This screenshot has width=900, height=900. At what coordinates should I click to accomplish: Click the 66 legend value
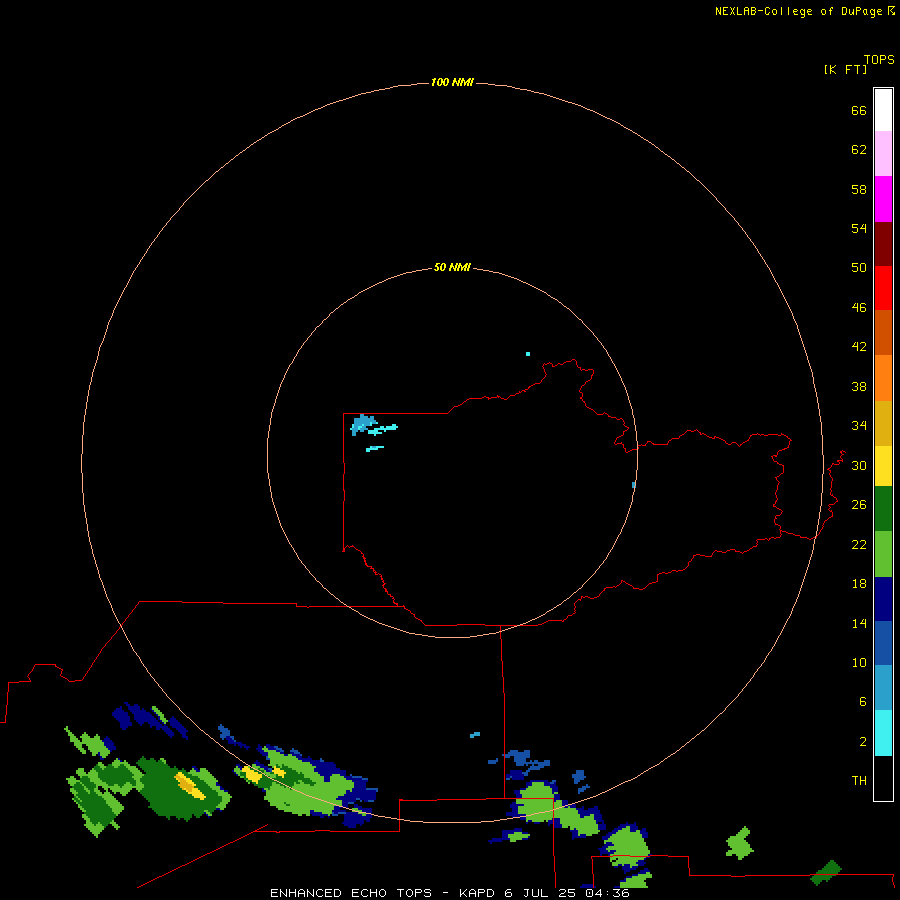pyautogui.click(x=859, y=110)
